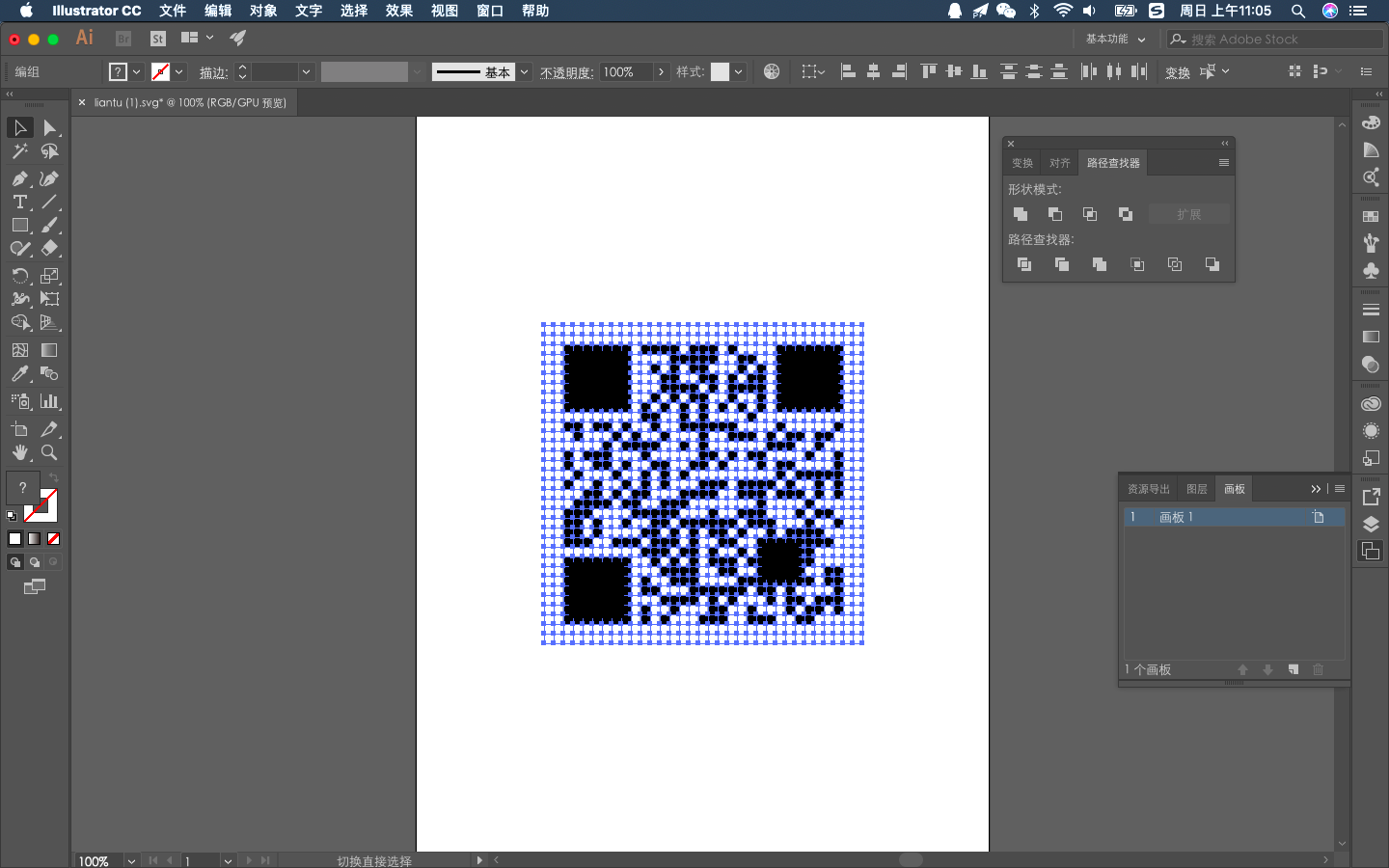The width and height of the screenshot is (1389, 868).
Task: Click the Unite shape mode in Pathfinder
Action: pyautogui.click(x=1021, y=214)
